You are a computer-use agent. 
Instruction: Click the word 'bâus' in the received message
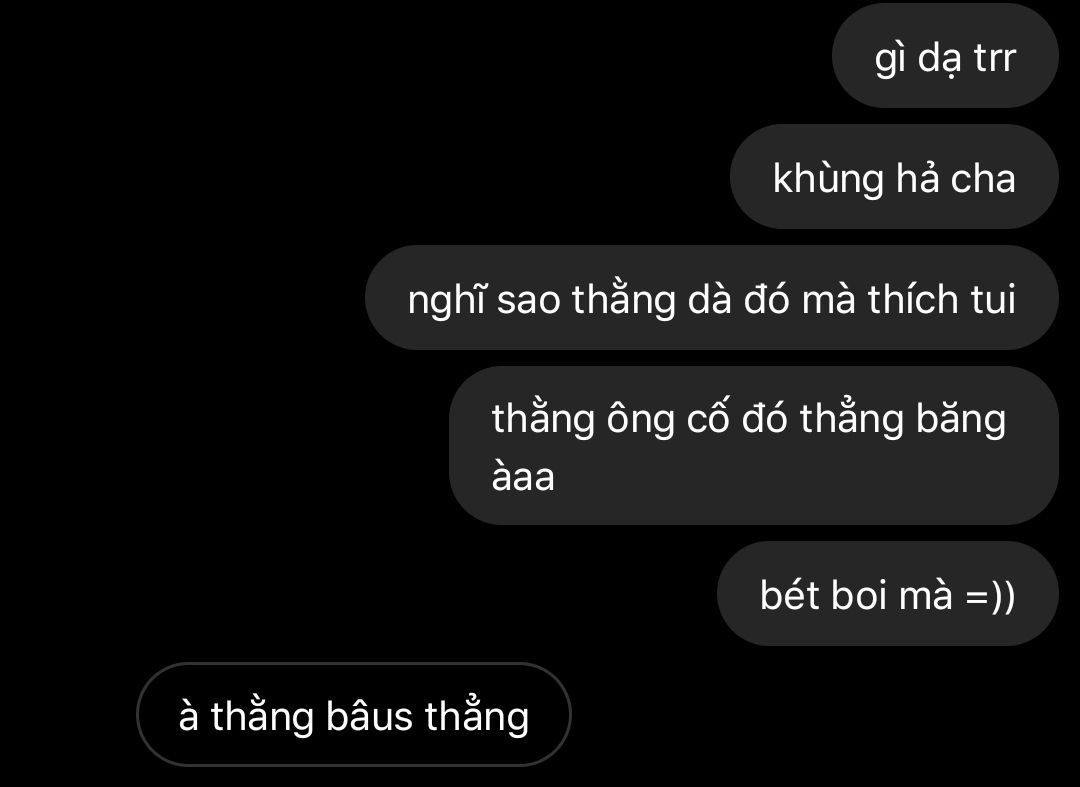click(x=368, y=715)
